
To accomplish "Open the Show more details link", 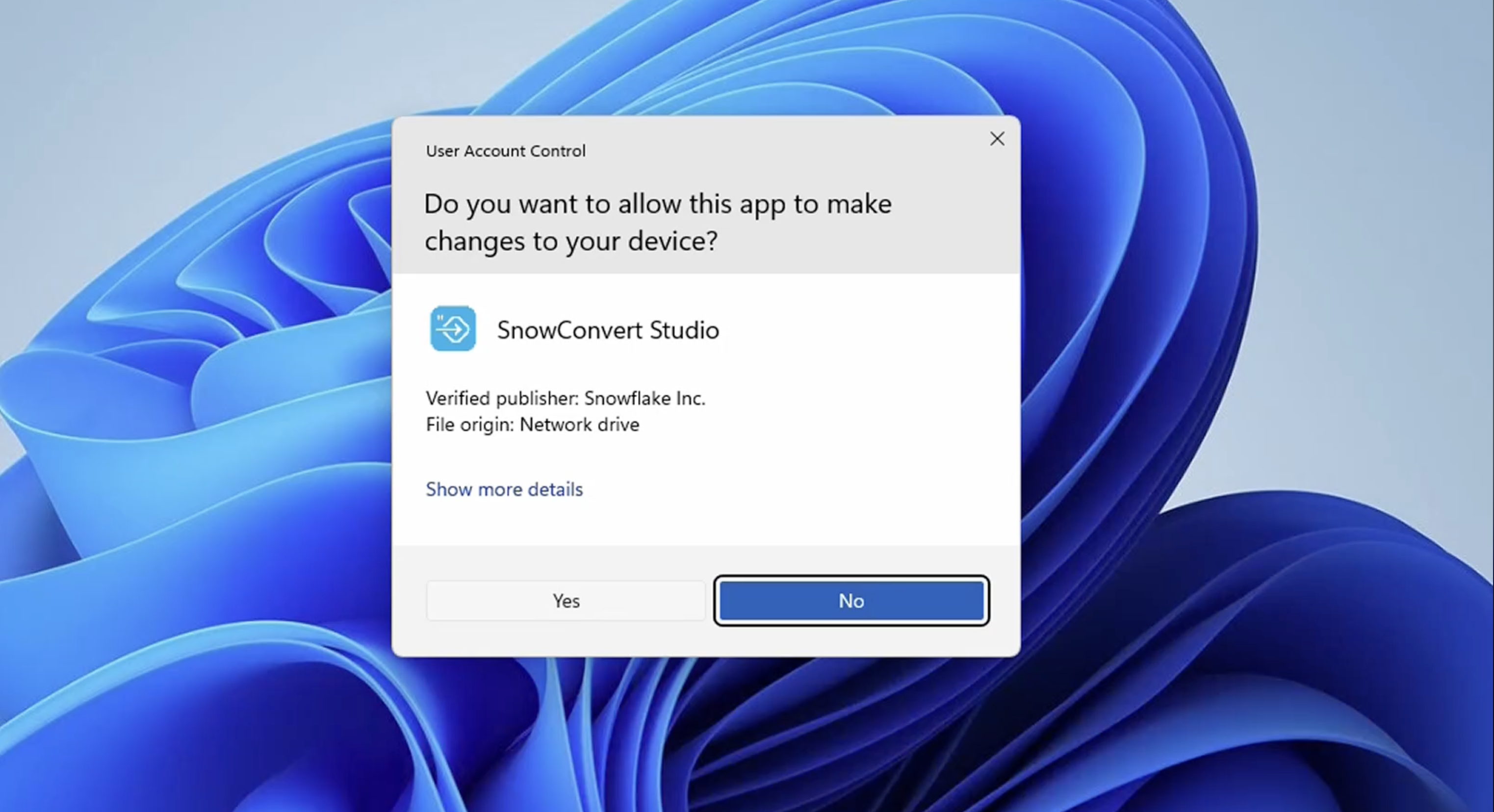I will click(x=504, y=489).
